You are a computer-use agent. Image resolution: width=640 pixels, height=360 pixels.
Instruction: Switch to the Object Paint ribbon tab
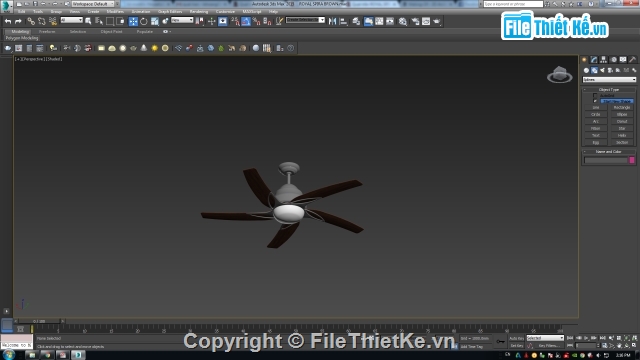[111, 31]
